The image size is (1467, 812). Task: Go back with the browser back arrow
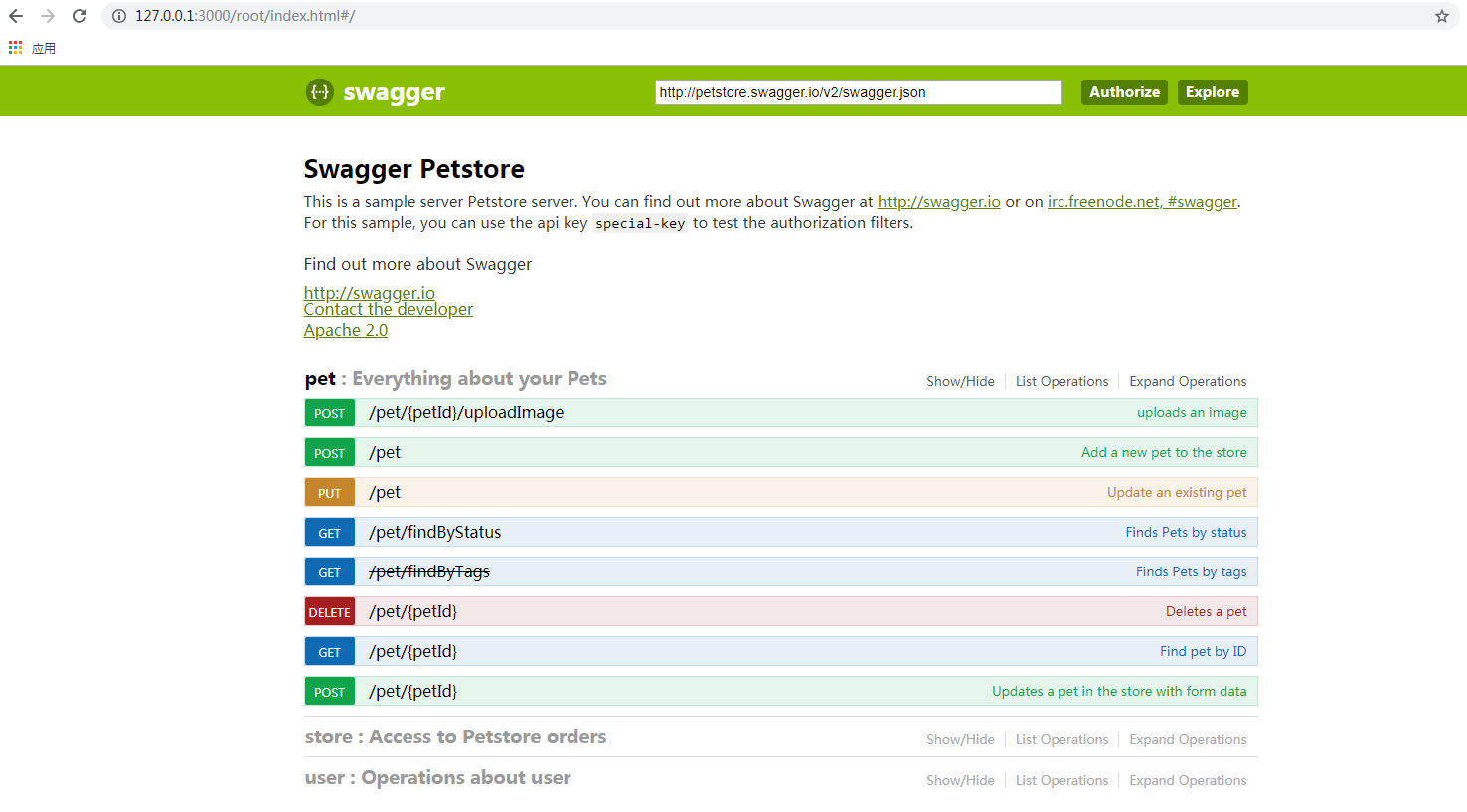[16, 16]
